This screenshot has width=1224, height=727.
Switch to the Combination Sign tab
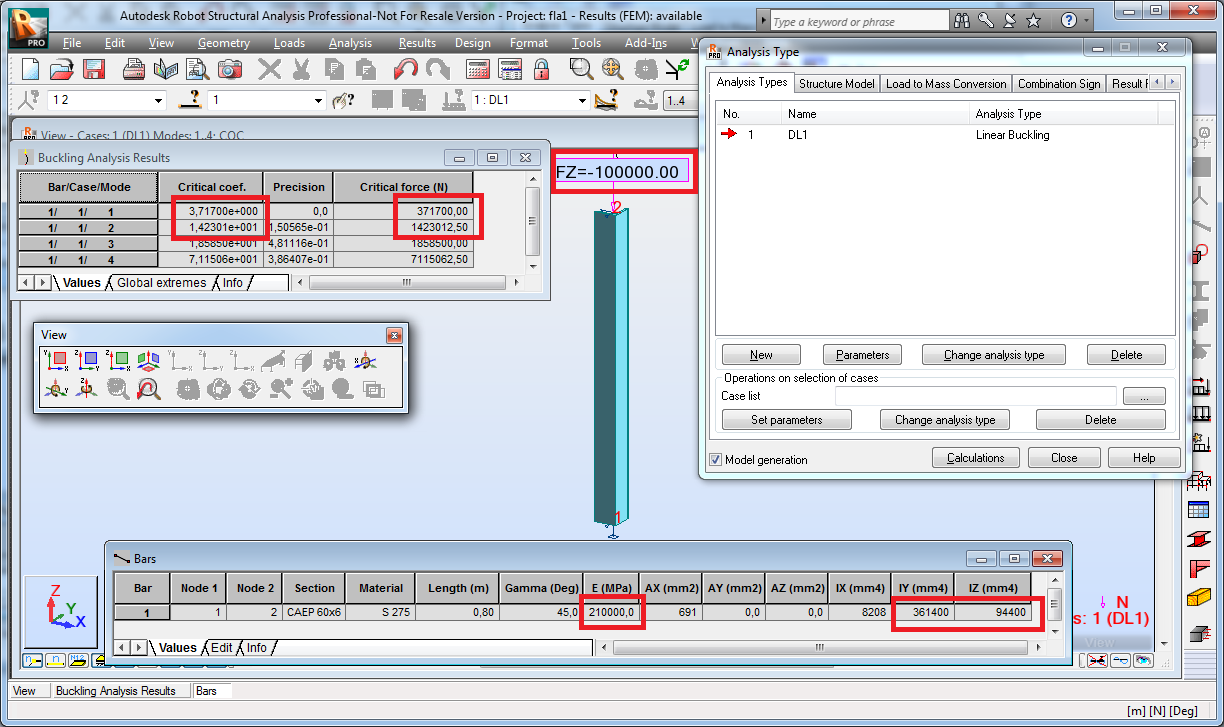pyautogui.click(x=1059, y=84)
